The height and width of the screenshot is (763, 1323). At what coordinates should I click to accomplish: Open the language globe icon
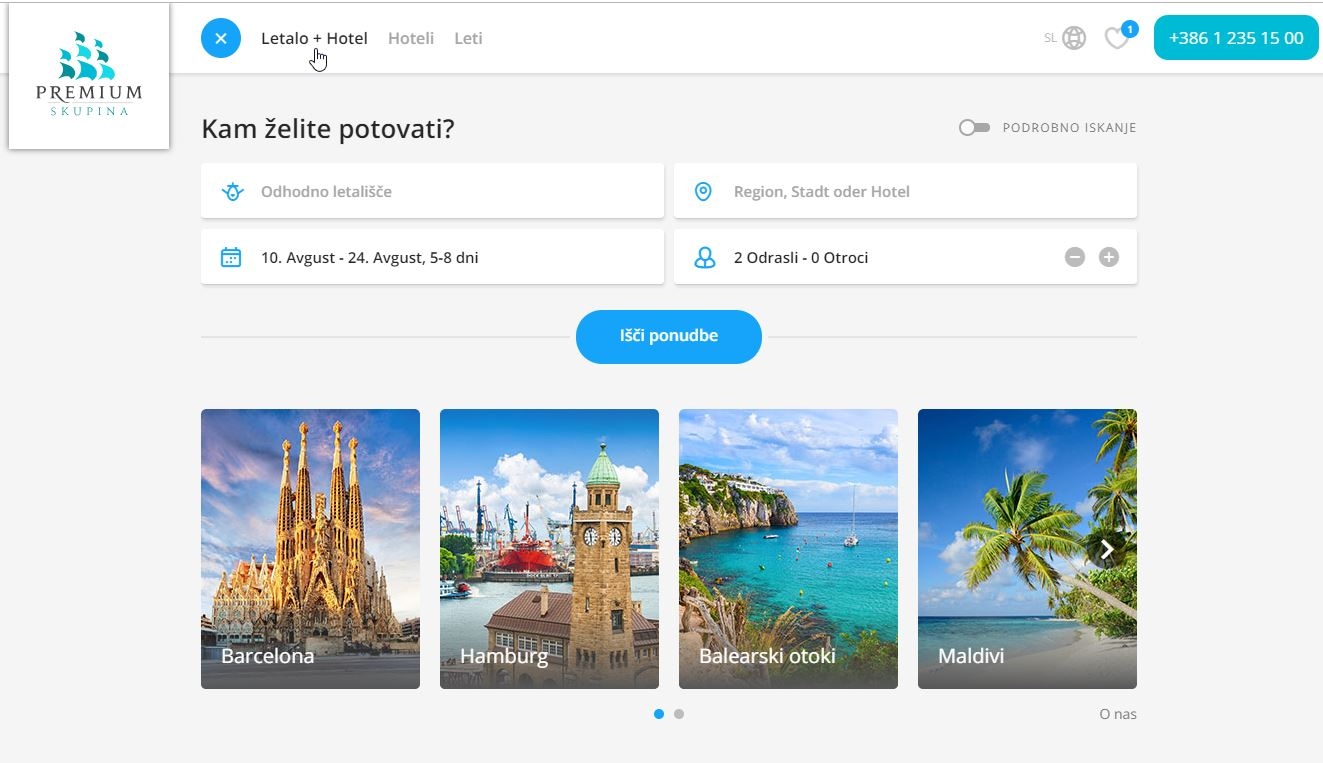1074,38
